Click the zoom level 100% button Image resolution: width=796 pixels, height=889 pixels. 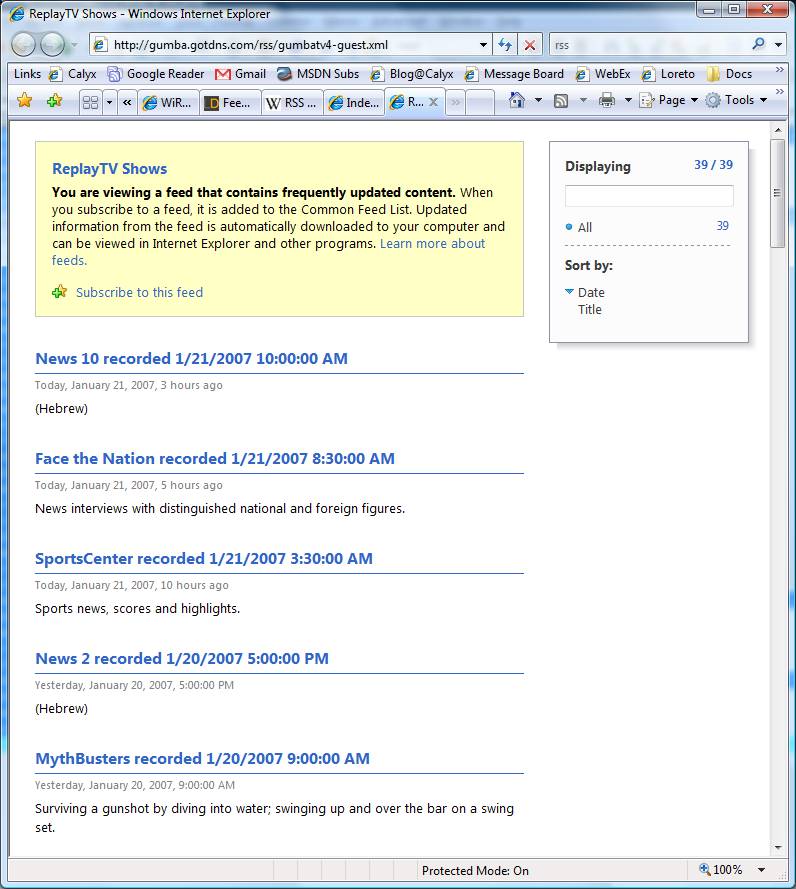coord(721,870)
